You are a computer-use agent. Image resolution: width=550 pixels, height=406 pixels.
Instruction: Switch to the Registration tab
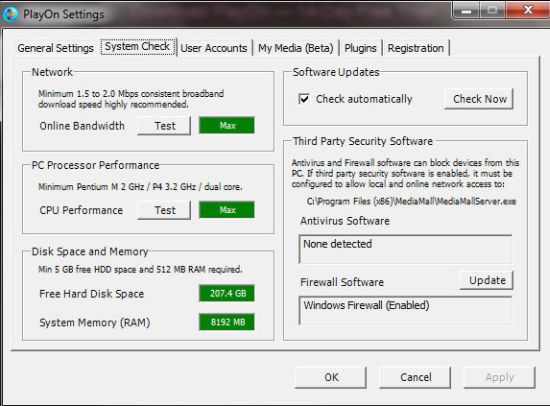416,48
